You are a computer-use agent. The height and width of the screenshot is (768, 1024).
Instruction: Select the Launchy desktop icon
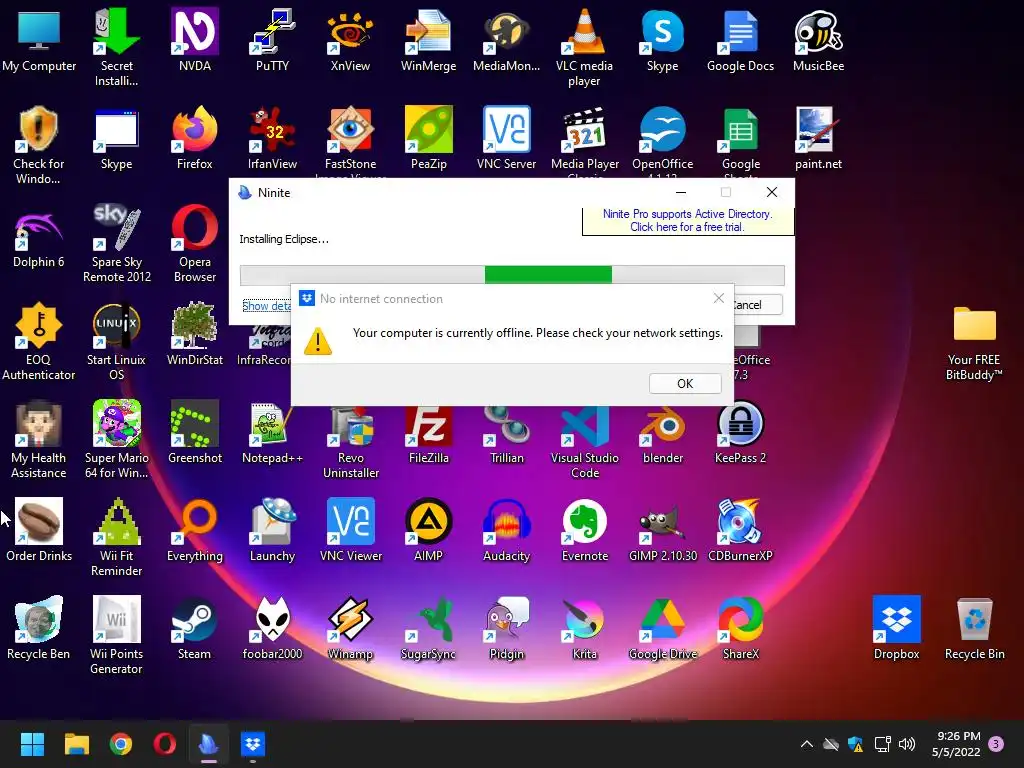click(272, 530)
